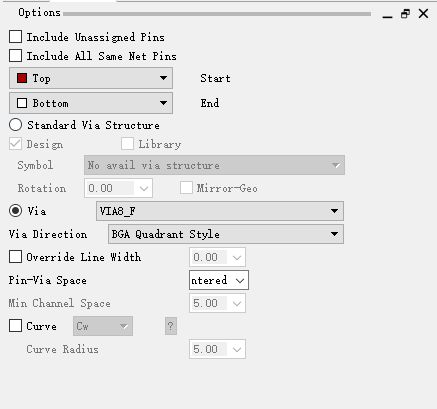Viewport: 437px width, 409px height.
Task: Select Standard Via Structure radio button
Action: tap(15, 125)
